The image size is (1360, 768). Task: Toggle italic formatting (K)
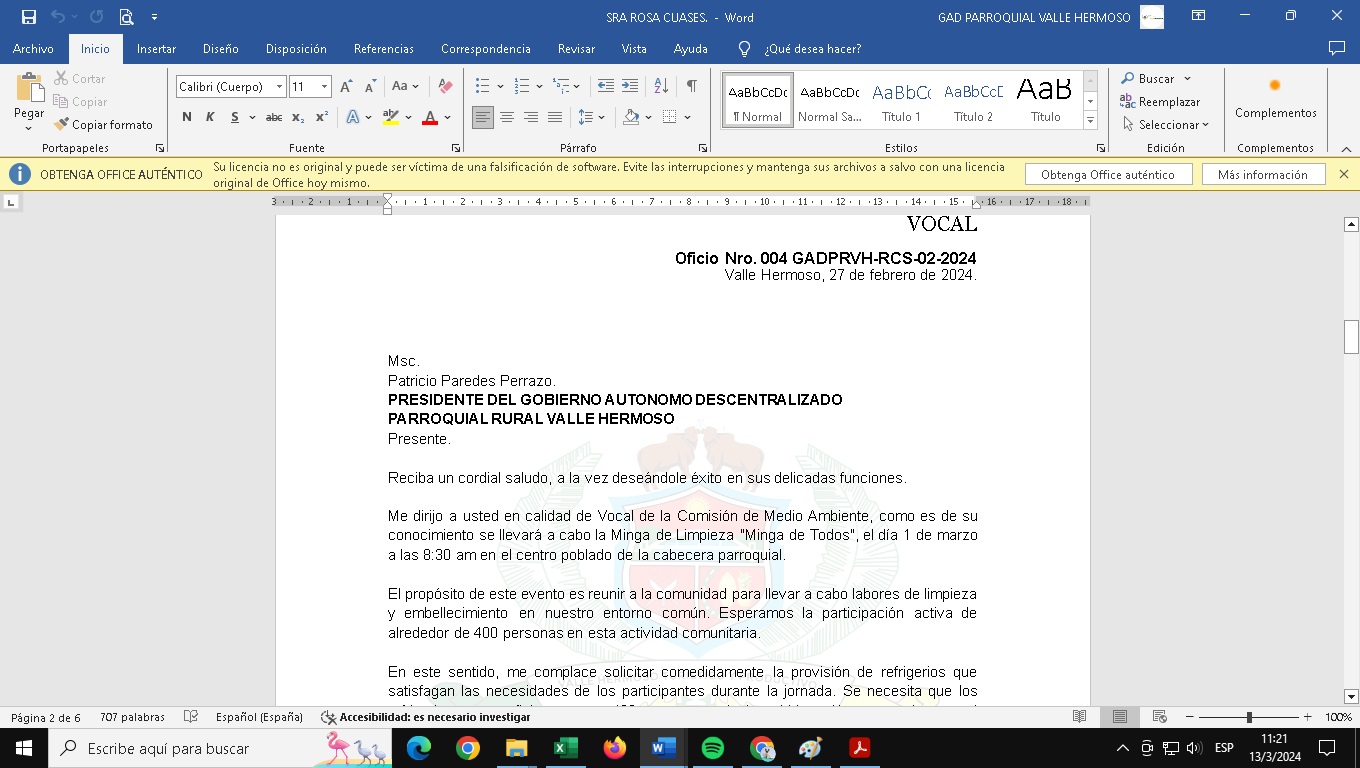pos(210,118)
